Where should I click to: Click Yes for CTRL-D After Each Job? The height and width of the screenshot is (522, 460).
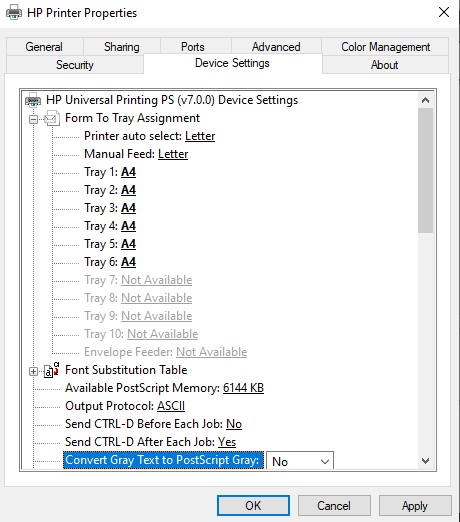click(227, 442)
